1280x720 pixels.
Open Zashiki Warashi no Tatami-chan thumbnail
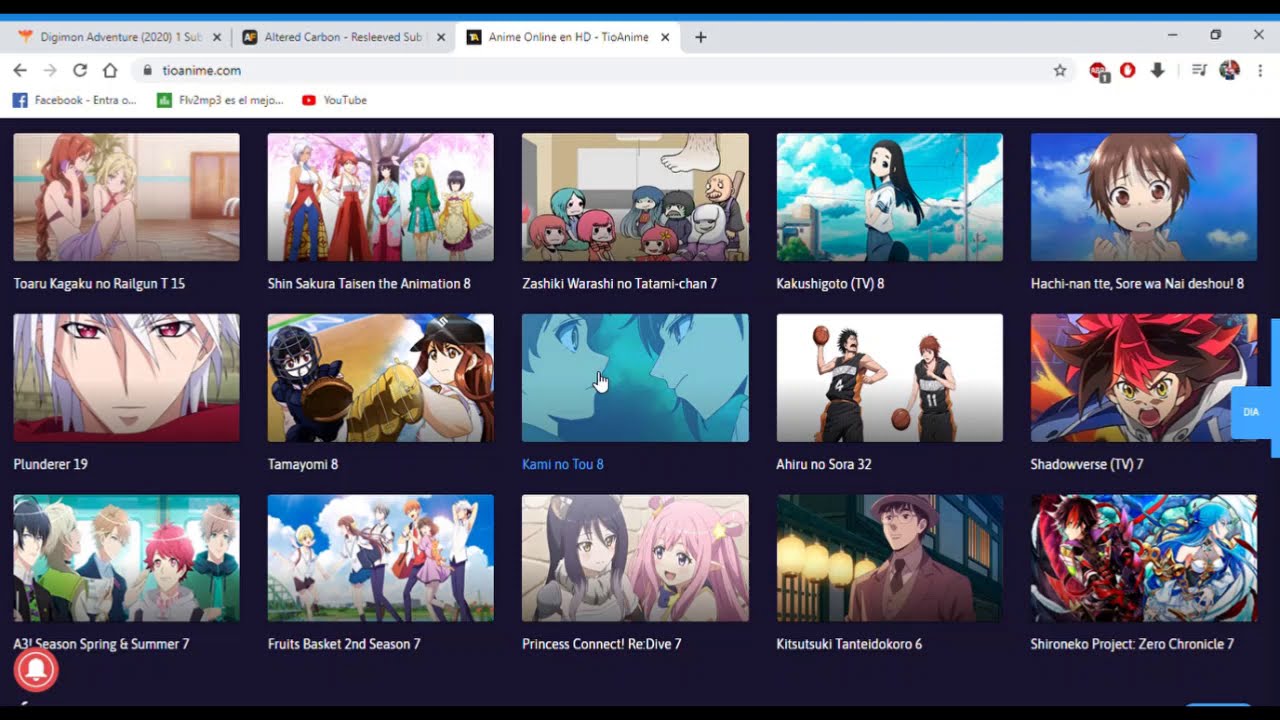click(x=635, y=197)
